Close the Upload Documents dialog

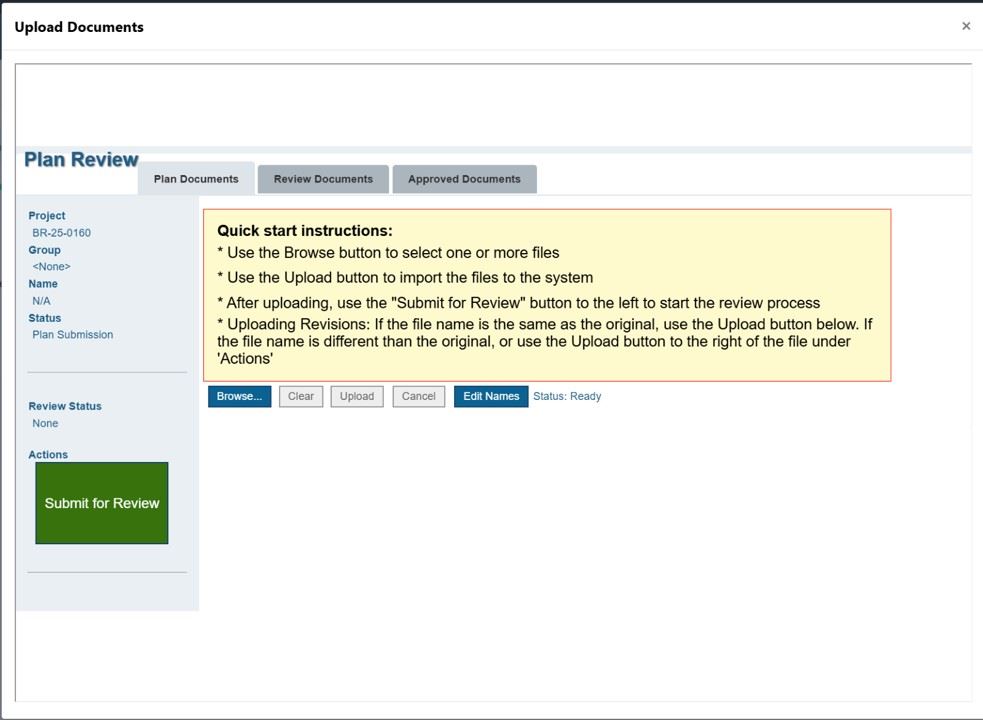pyautogui.click(x=965, y=26)
